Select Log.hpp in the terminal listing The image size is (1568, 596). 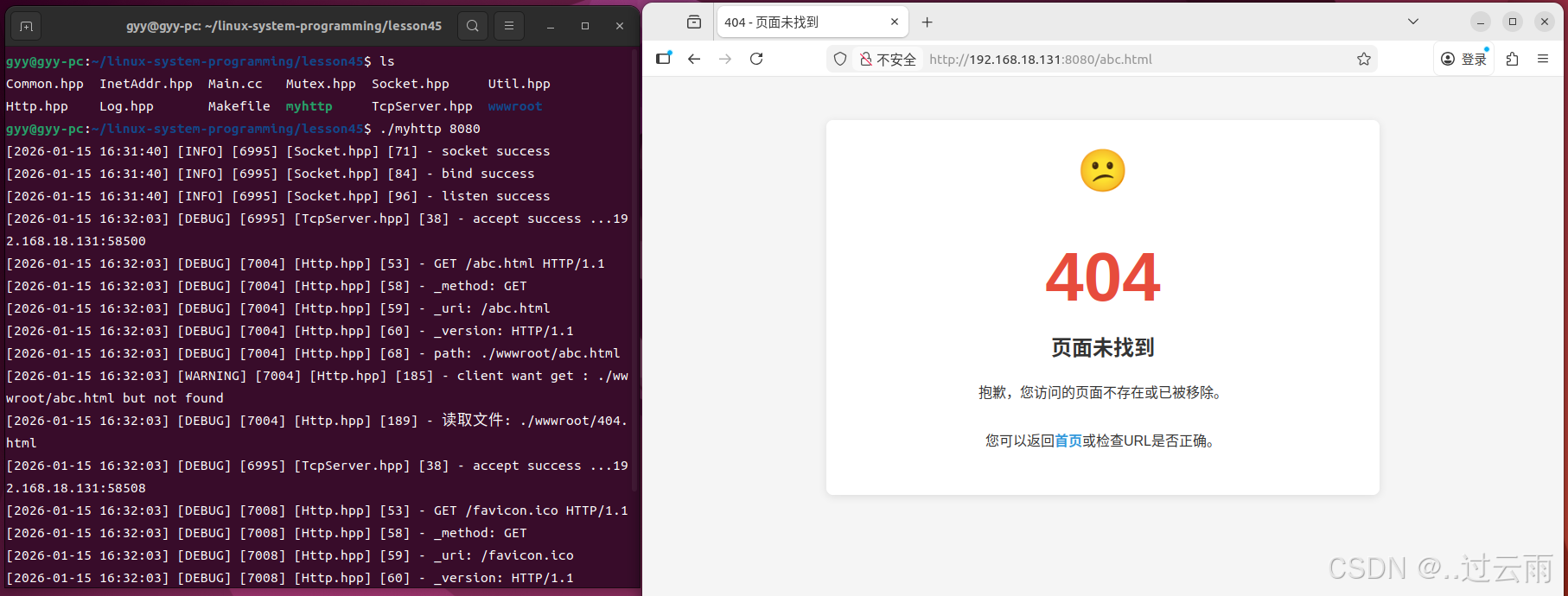pyautogui.click(x=126, y=106)
